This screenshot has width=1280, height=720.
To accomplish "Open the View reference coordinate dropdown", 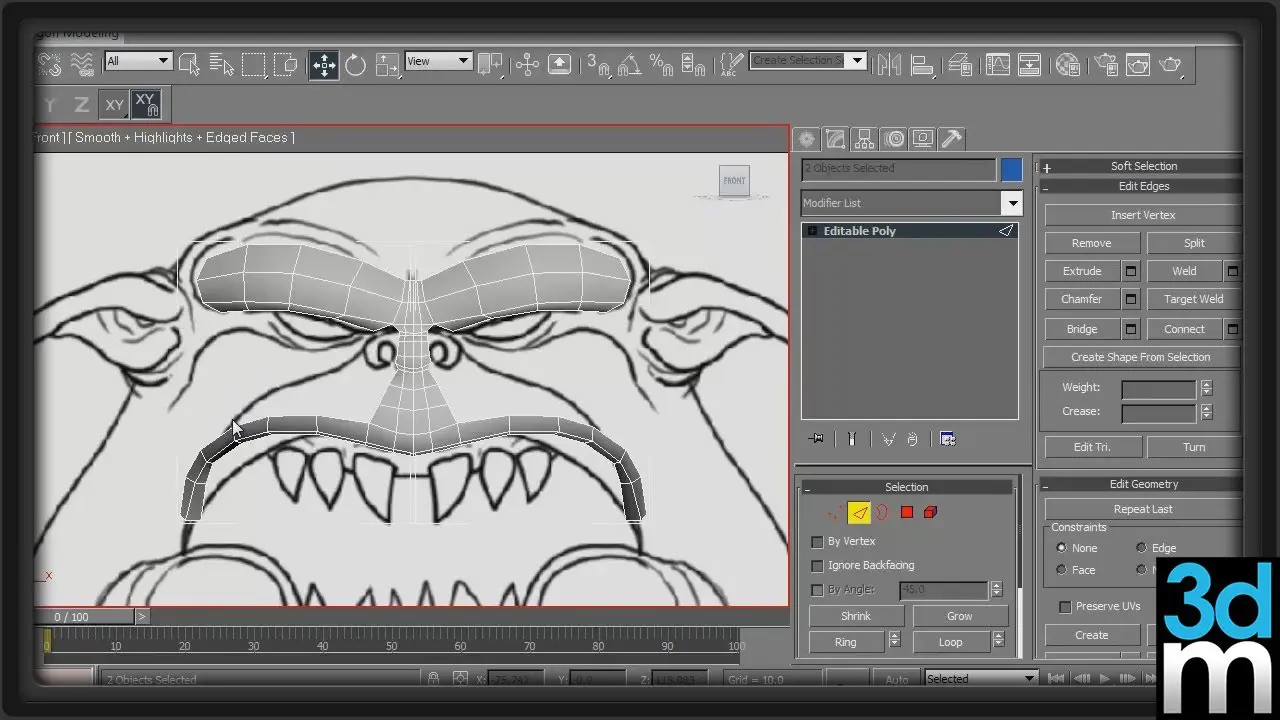I will 438,61.
